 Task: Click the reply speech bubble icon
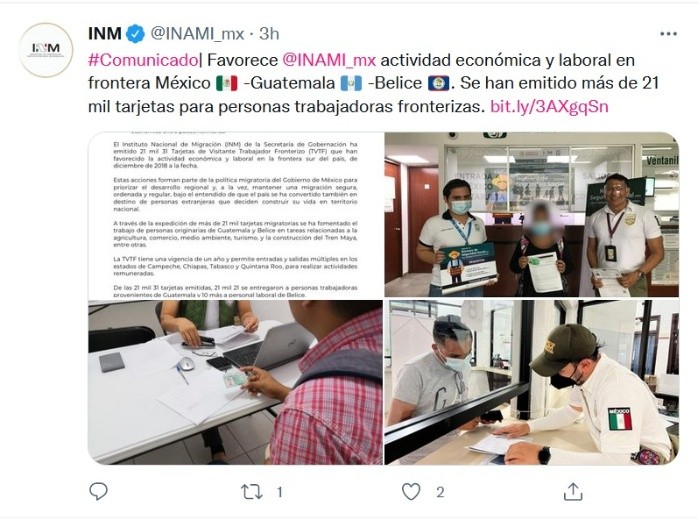[x=98, y=492]
